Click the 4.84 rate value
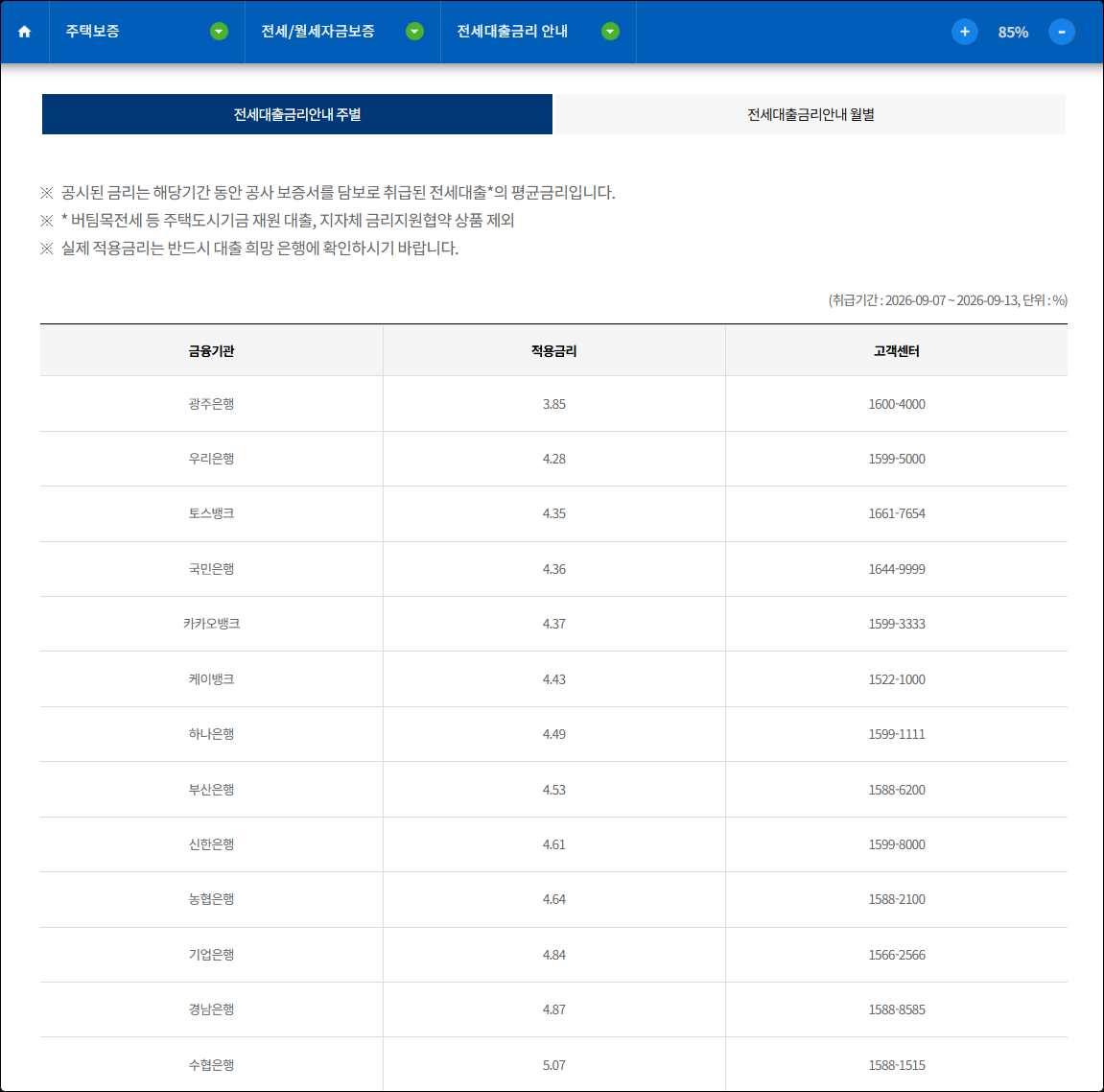 tap(554, 955)
